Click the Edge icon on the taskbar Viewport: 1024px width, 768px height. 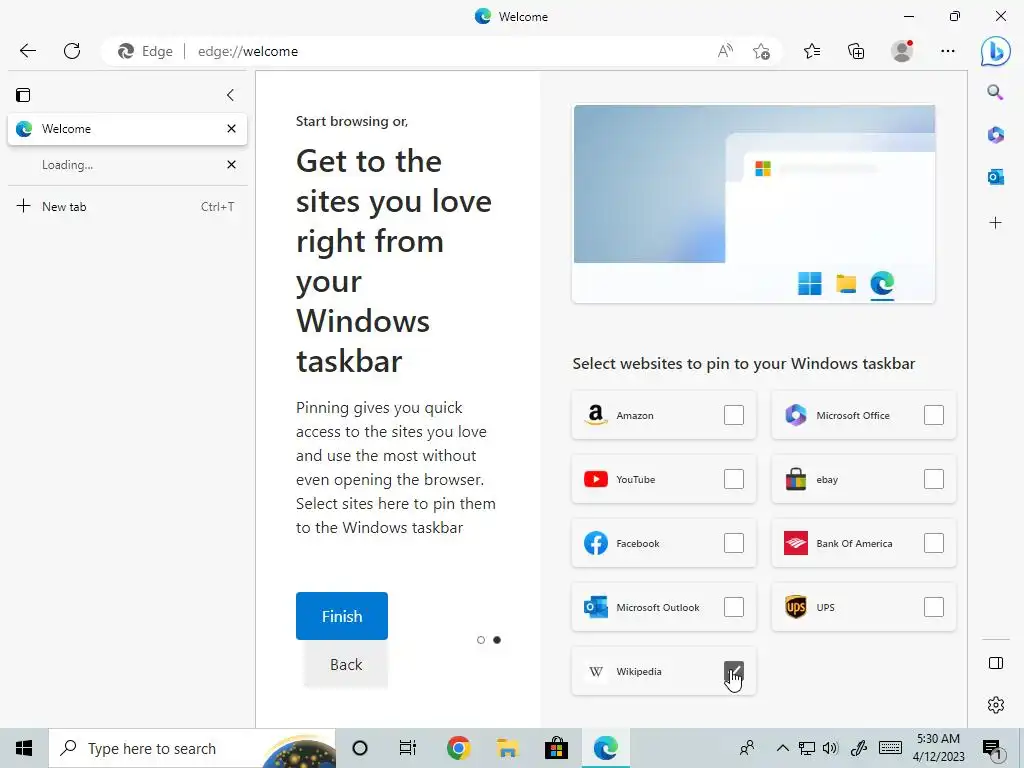point(605,748)
